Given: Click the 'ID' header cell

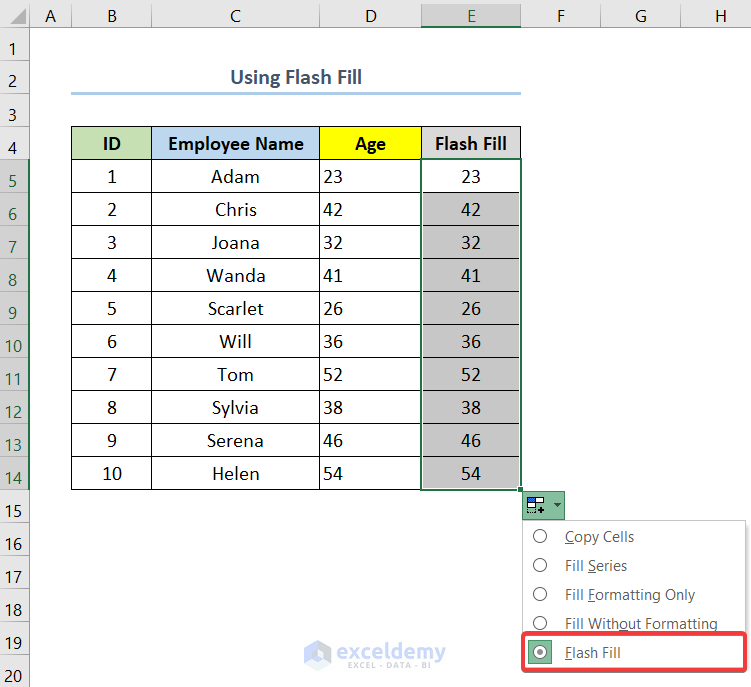Looking at the screenshot, I should click(112, 143).
